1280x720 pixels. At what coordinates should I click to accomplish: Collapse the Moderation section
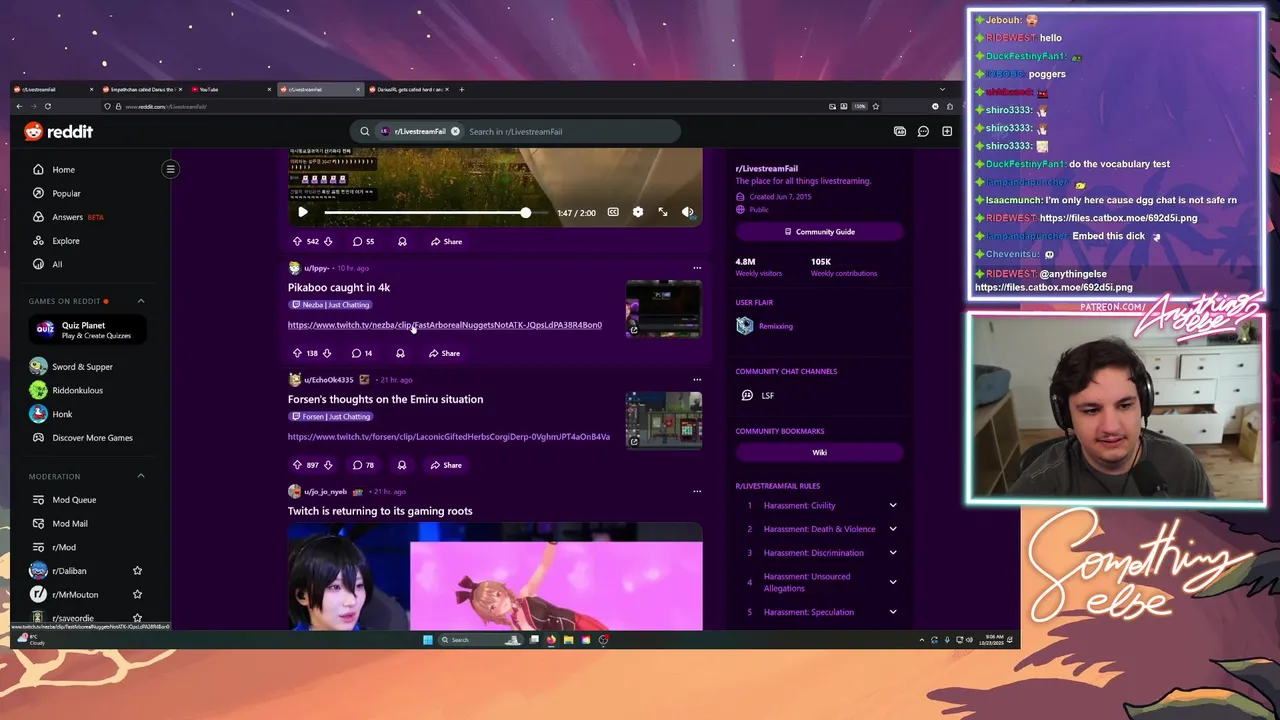pyautogui.click(x=141, y=476)
